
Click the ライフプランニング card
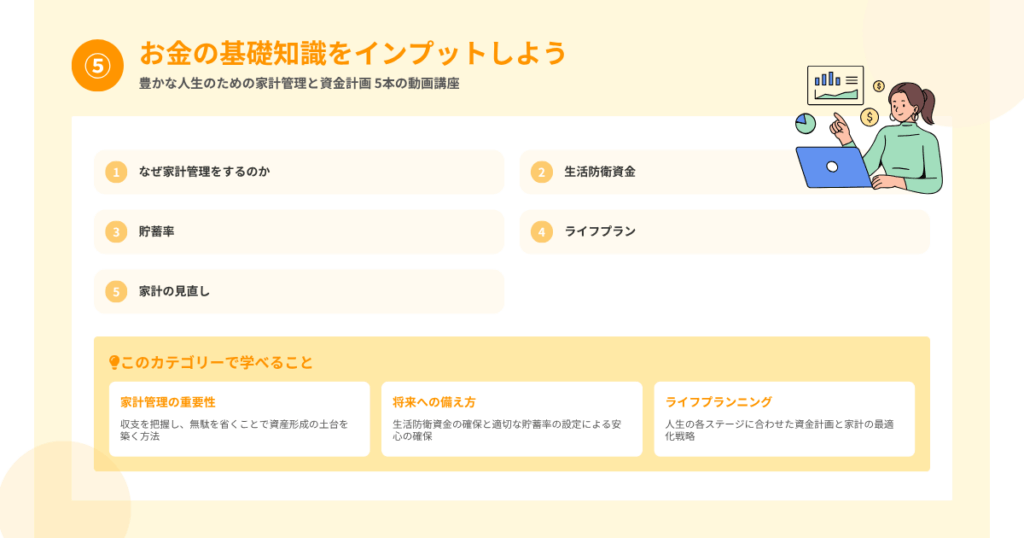pyautogui.click(x=784, y=419)
